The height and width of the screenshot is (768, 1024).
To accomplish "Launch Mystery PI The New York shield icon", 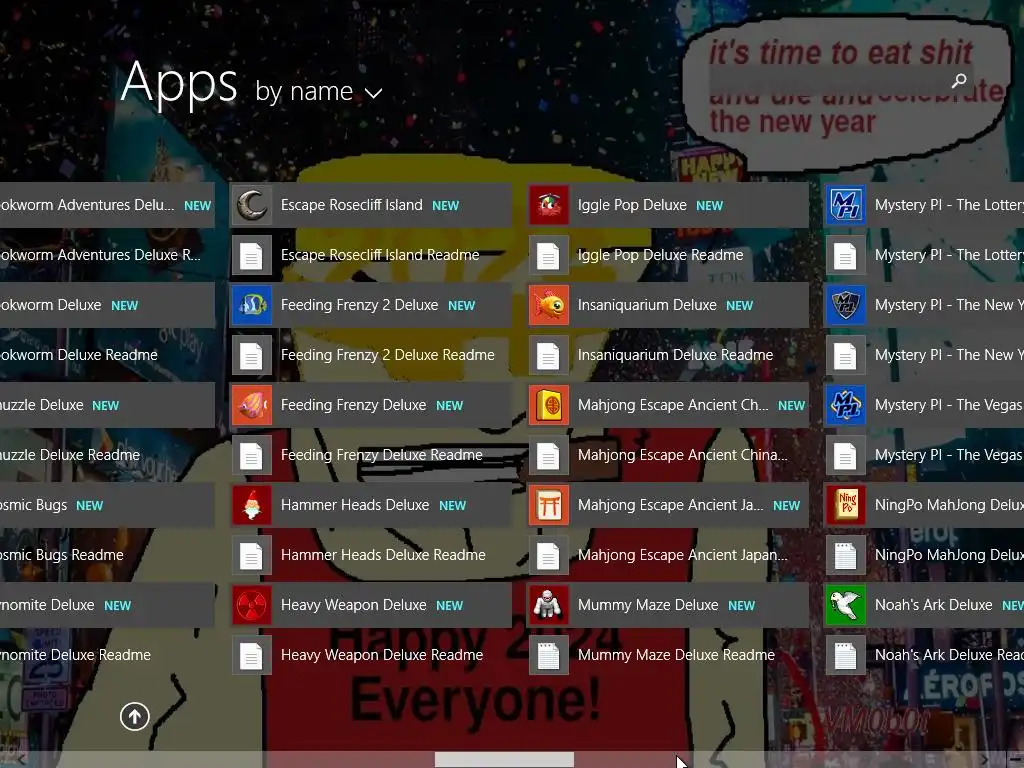I will pyautogui.click(x=846, y=305).
